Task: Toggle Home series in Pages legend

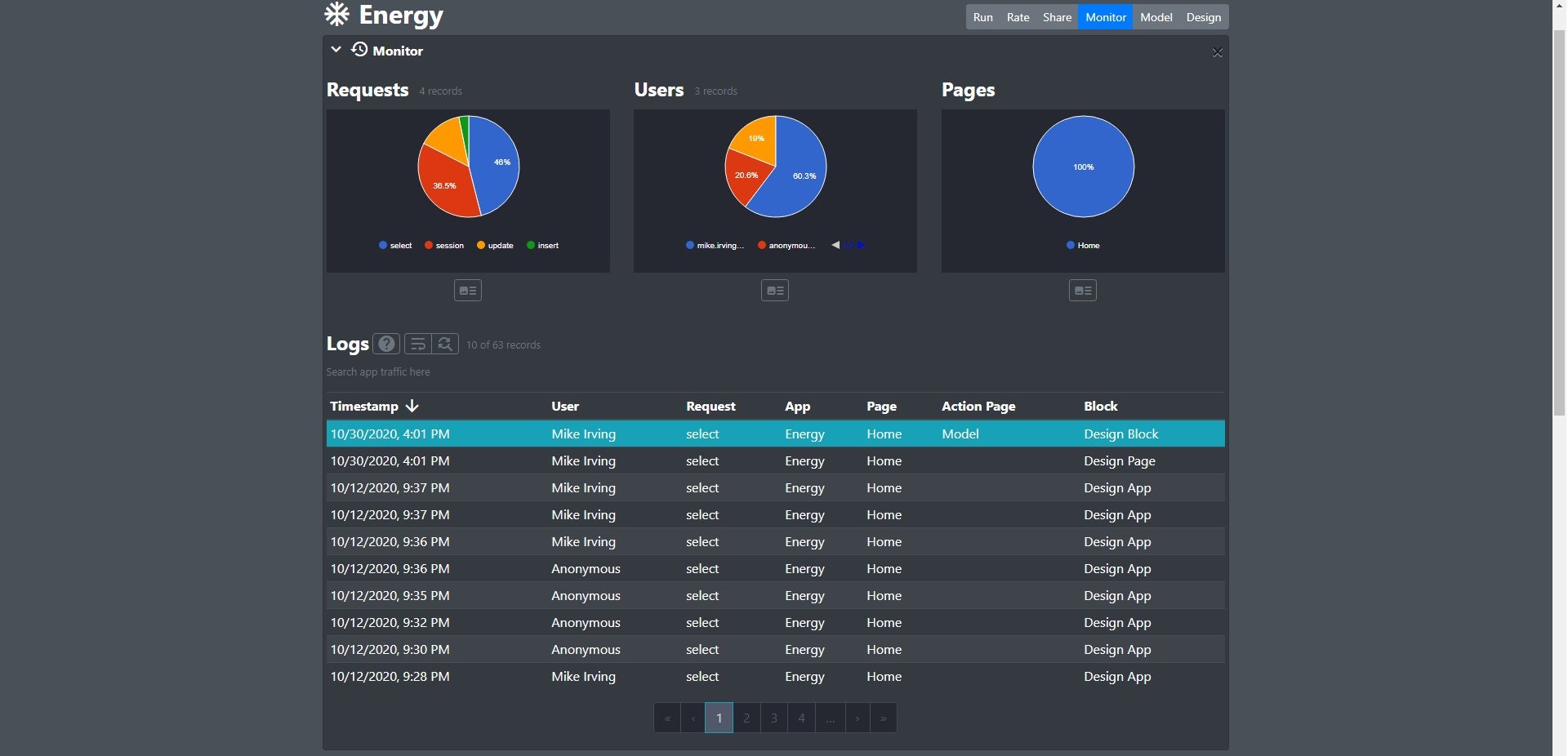Action: (1083, 246)
